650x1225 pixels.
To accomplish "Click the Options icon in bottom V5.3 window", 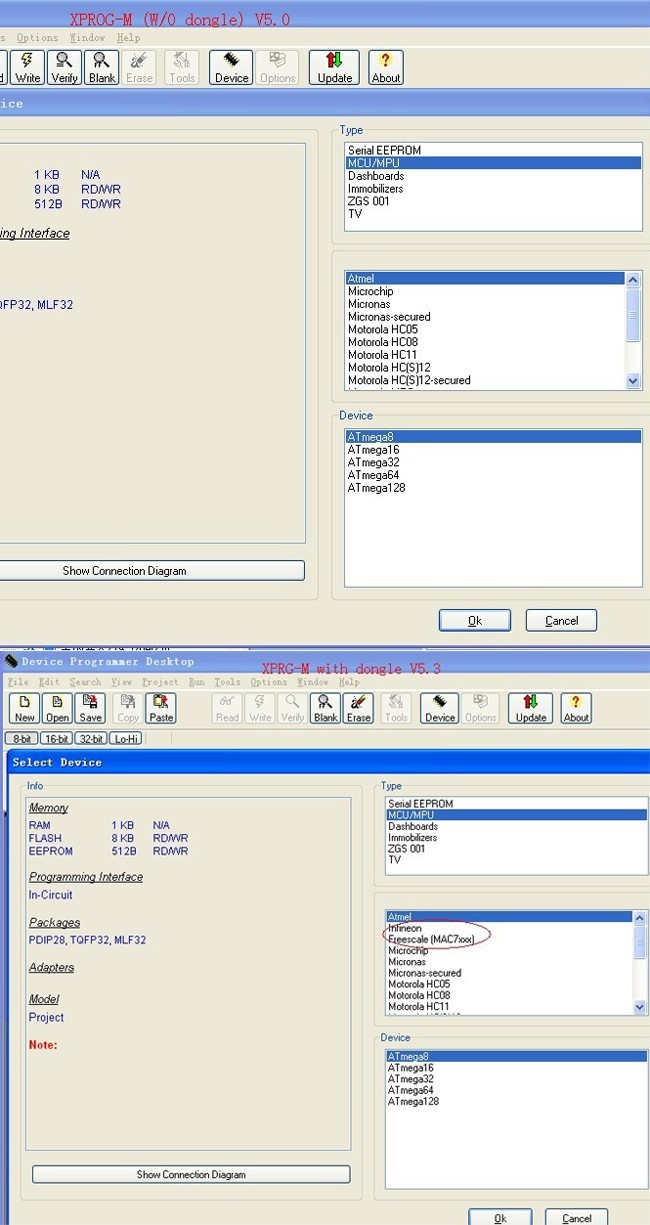I will pos(481,708).
